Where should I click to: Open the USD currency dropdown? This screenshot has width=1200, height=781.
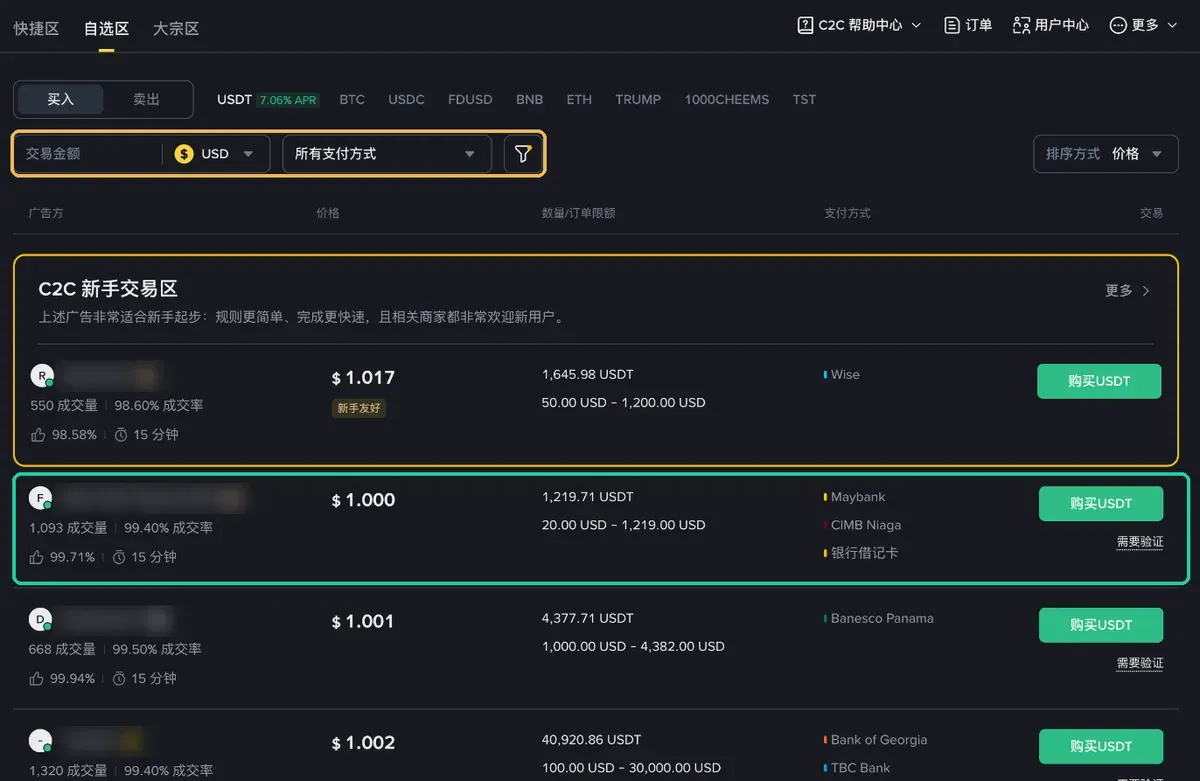pos(217,154)
